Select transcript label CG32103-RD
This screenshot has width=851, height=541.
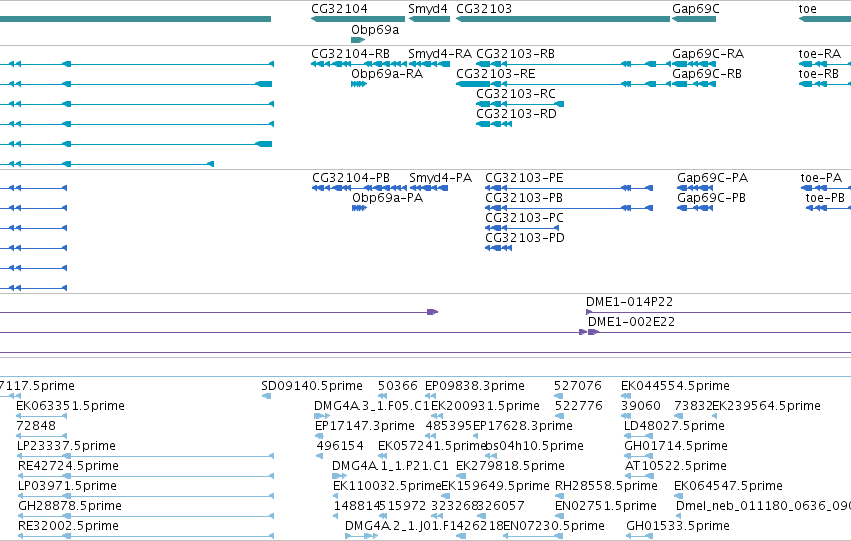[x=516, y=114]
